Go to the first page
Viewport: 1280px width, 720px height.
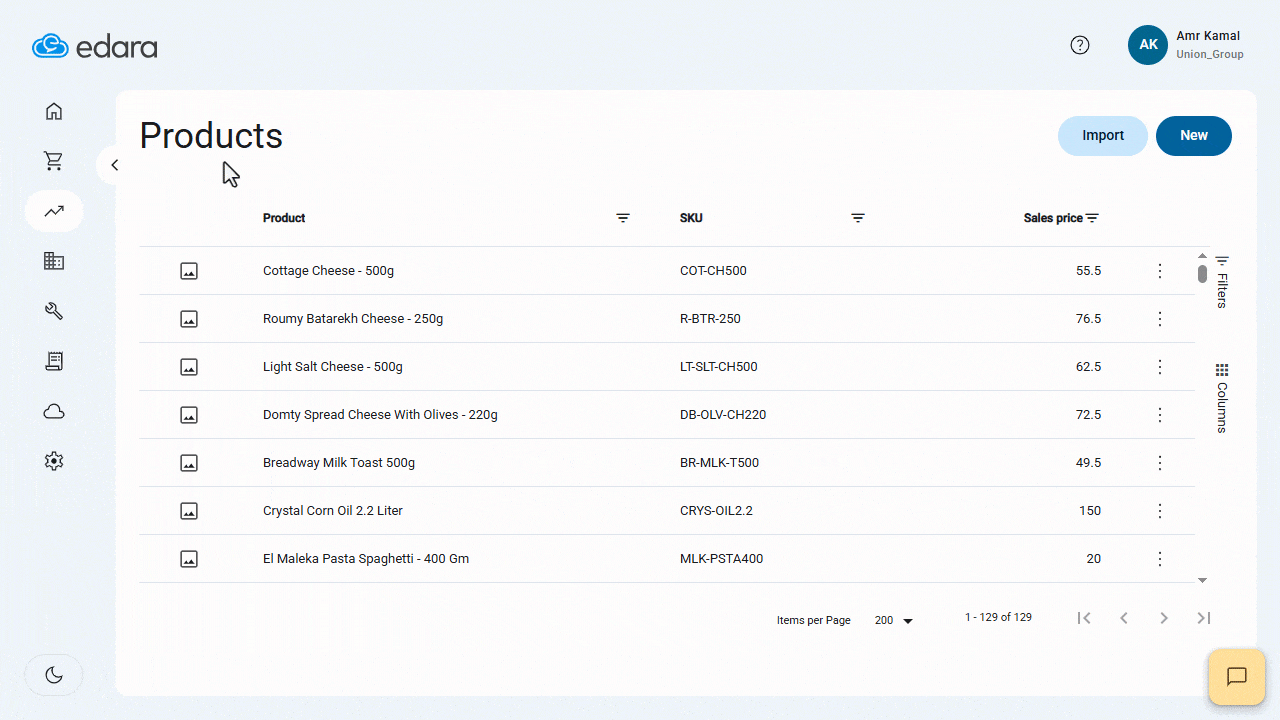coord(1084,618)
